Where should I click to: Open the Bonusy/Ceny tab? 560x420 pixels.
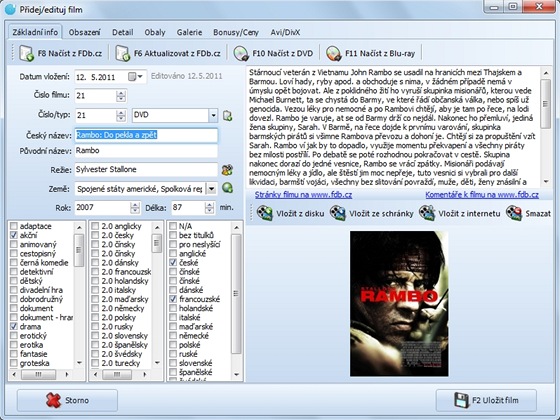click(236, 32)
